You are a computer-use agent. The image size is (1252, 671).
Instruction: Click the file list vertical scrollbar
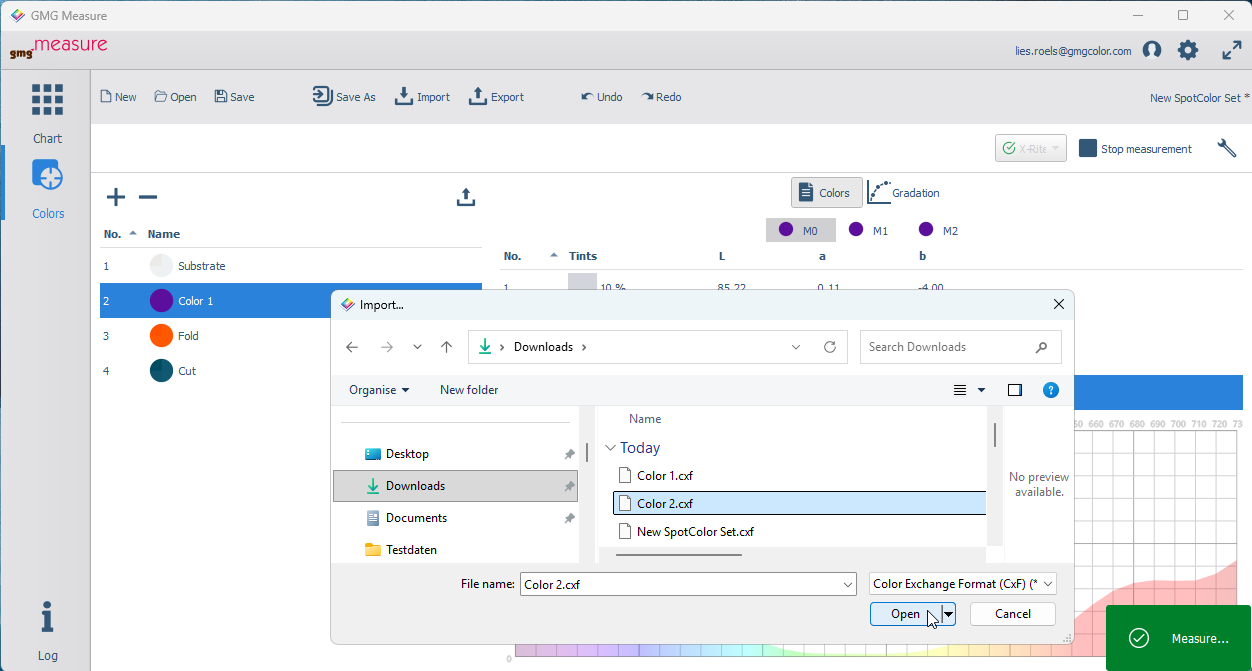pyautogui.click(x=994, y=435)
